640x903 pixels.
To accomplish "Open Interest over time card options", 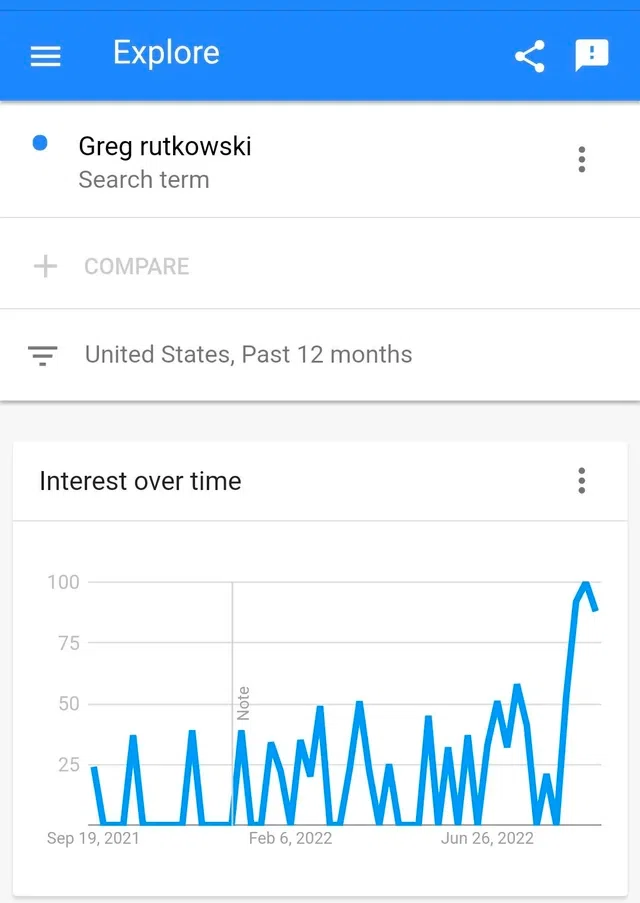I will click(582, 480).
